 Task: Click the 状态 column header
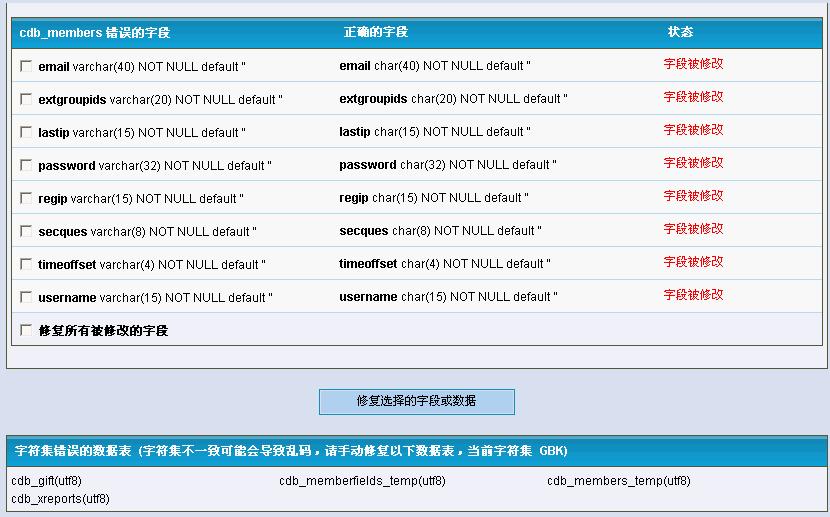(x=680, y=32)
